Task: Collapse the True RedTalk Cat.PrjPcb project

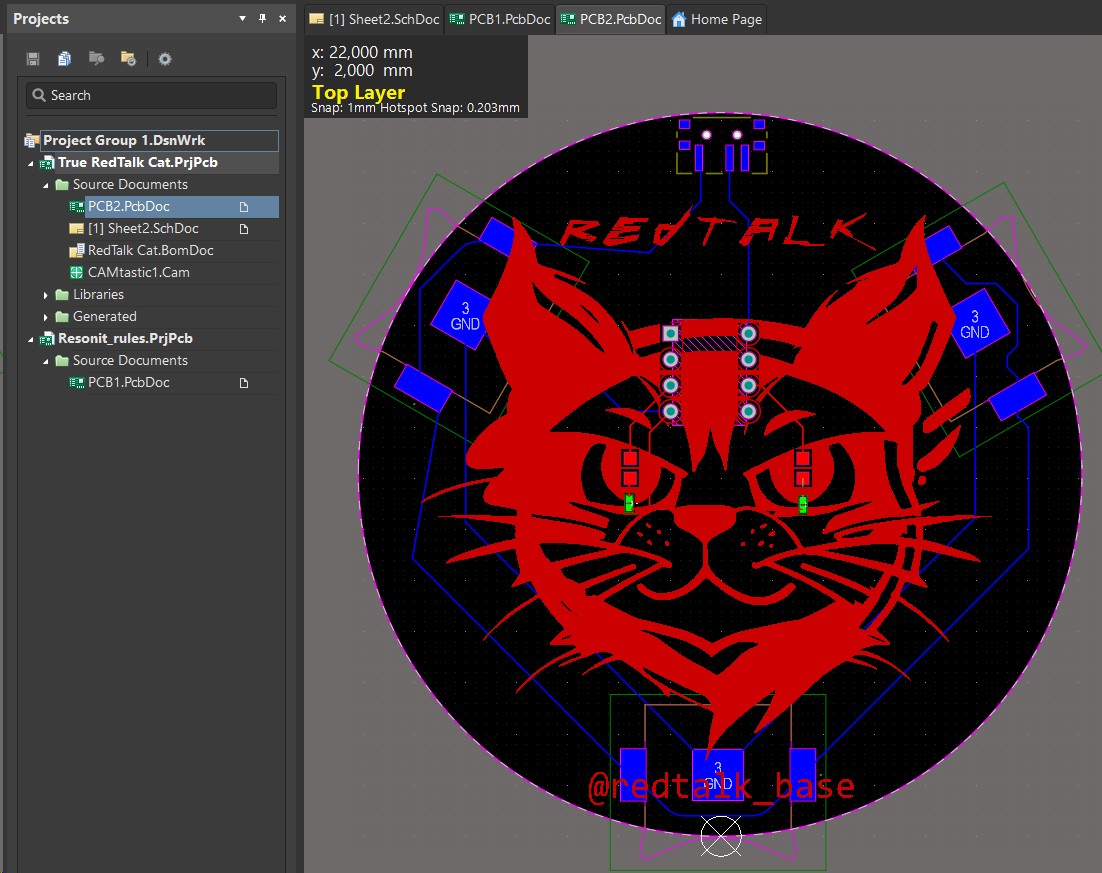Action: point(31,163)
